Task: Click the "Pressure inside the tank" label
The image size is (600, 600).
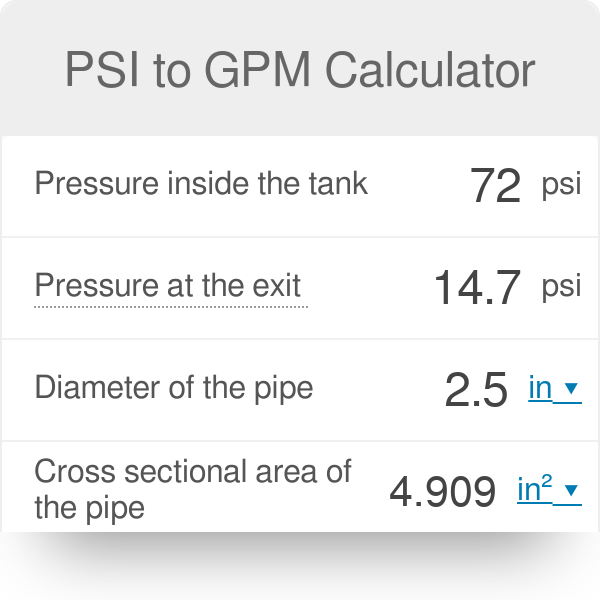Action: click(x=201, y=184)
